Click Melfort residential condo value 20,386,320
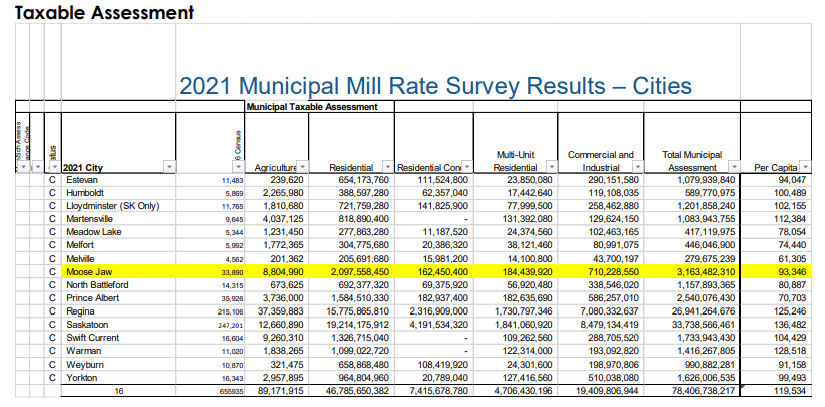The height and width of the screenshot is (407, 825). (446, 245)
